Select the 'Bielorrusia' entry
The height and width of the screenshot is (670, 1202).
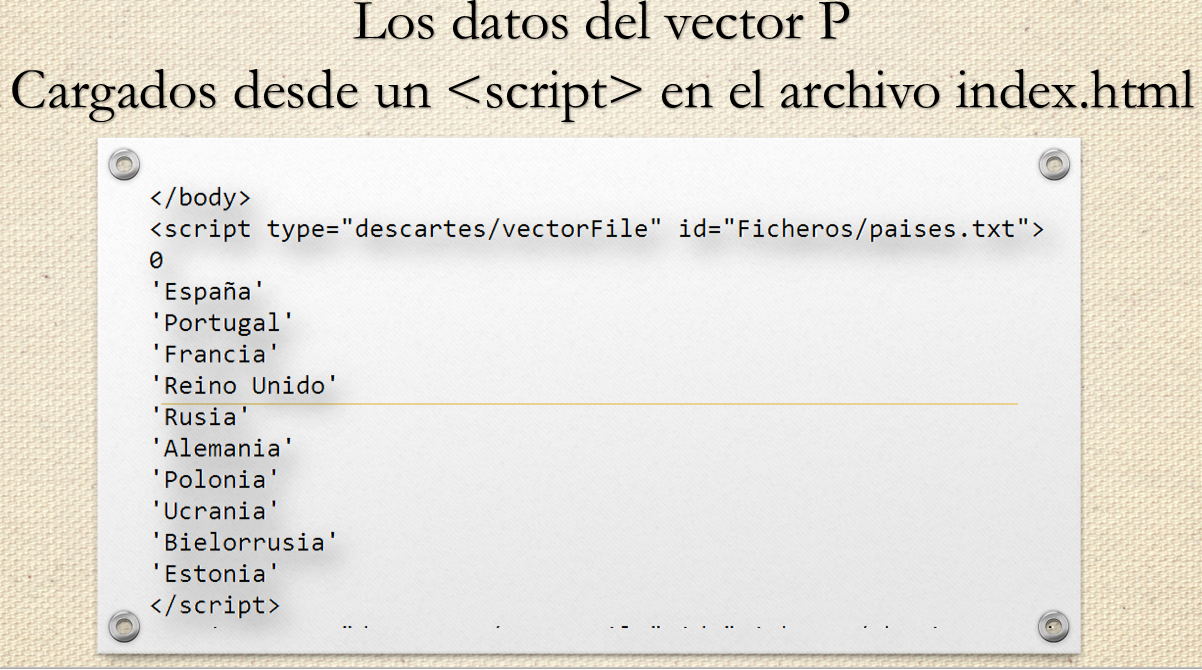243,542
